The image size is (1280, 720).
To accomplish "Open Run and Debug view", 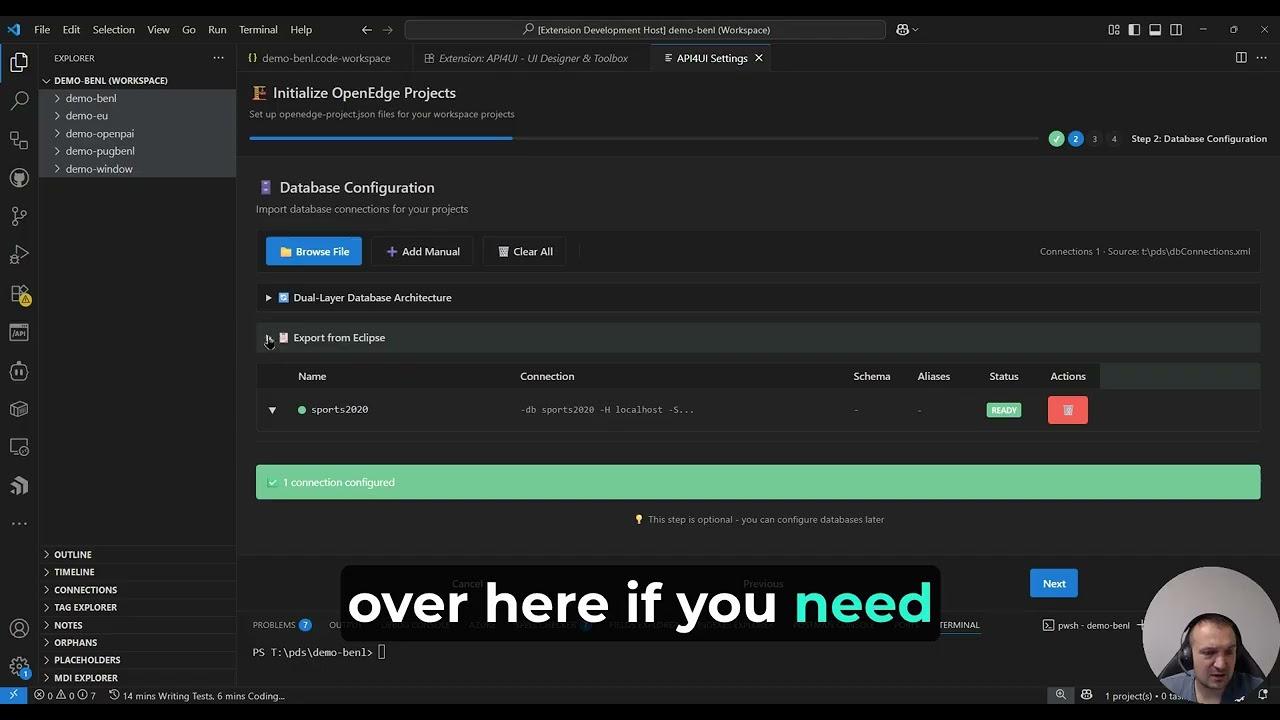I will click(19, 255).
